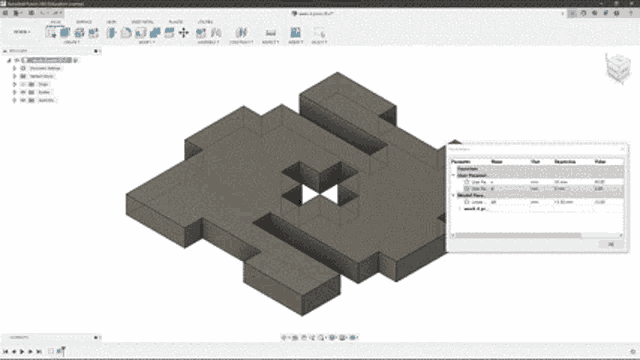Open the Create group dropdown
Screen dimensions: 640x360
pos(71,42)
